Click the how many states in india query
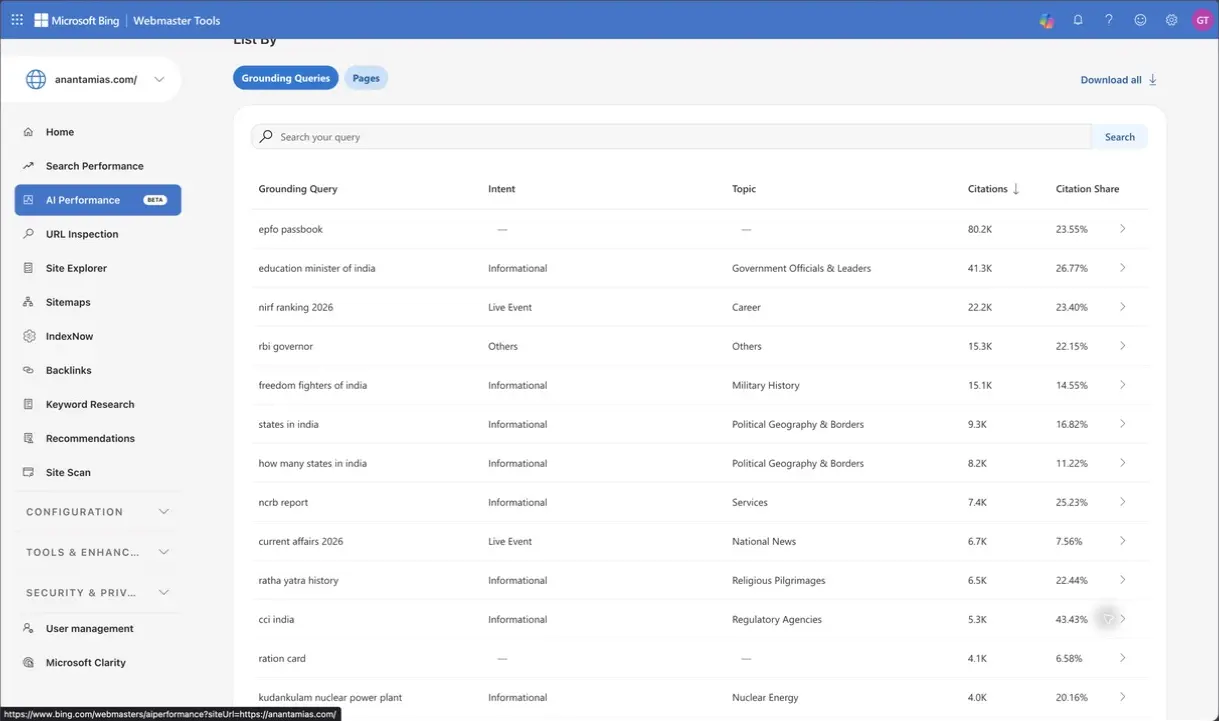 point(313,463)
